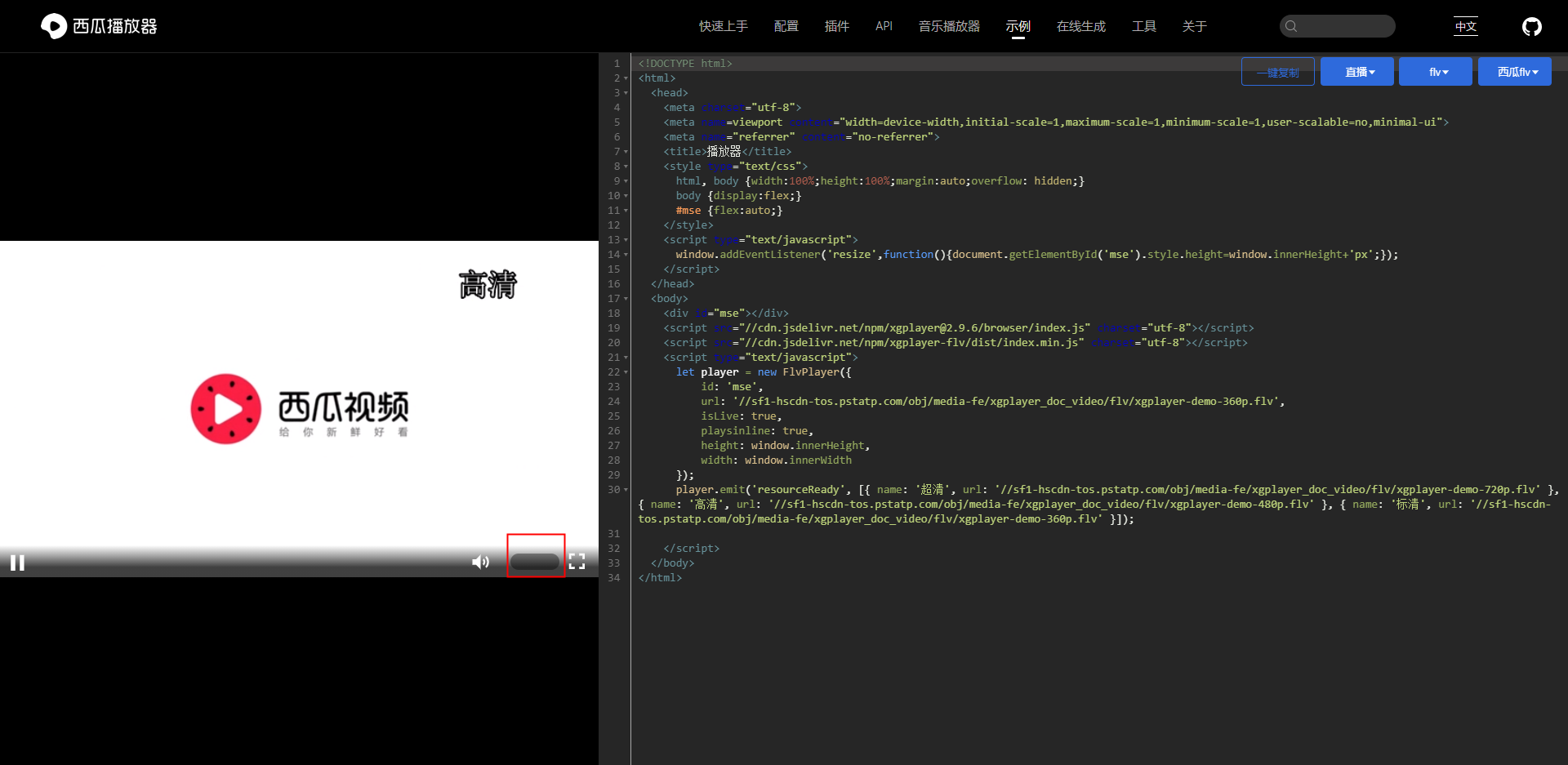Fold the player.emit call at line 30
1568x765 pixels.
626,490
